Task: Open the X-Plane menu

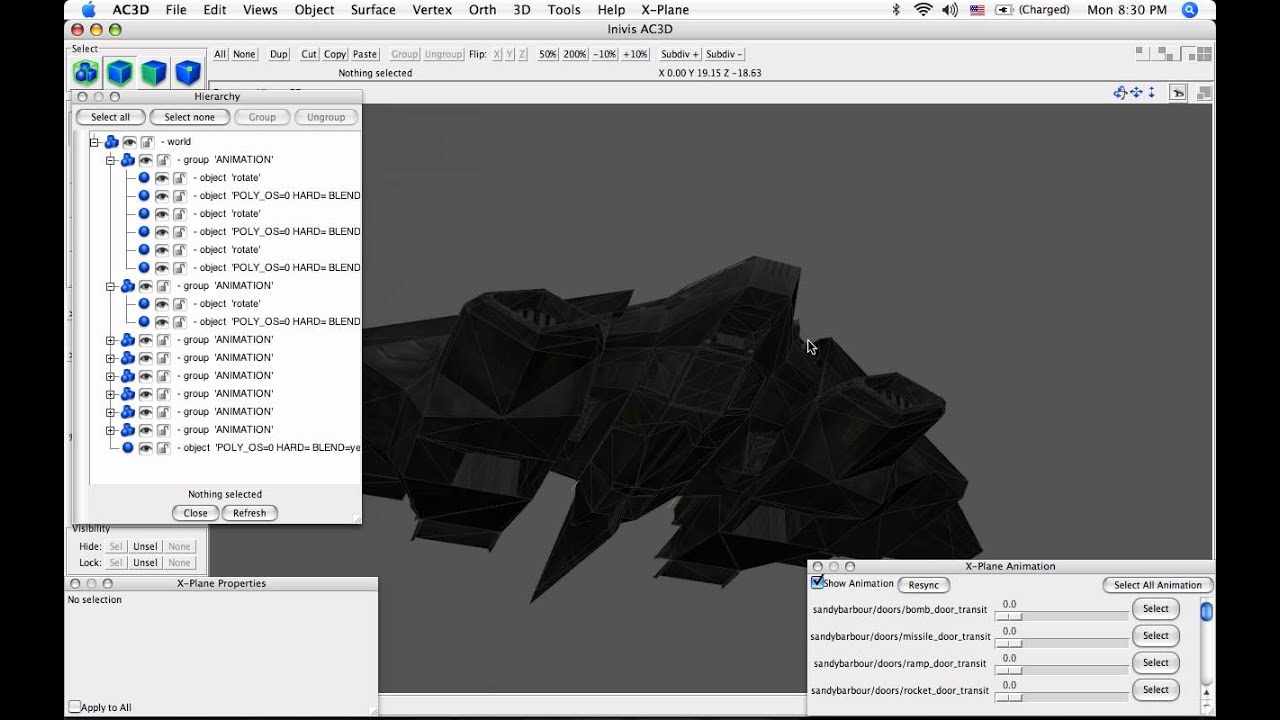Action: tap(665, 10)
